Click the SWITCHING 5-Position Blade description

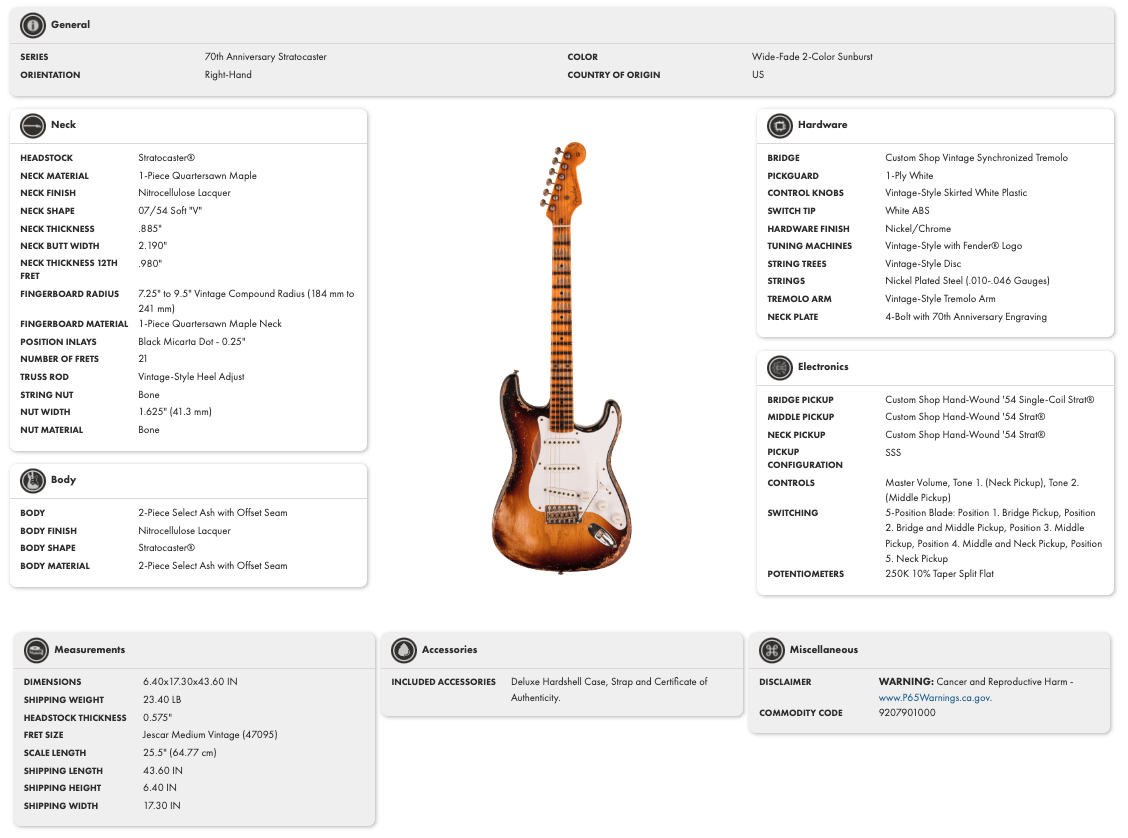(993, 536)
